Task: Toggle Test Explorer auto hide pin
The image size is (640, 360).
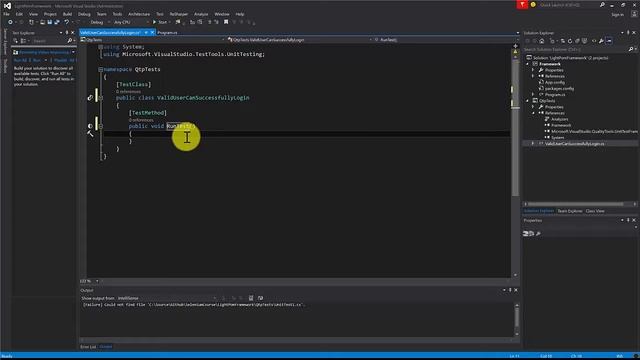Action: pyautogui.click(x=67, y=32)
